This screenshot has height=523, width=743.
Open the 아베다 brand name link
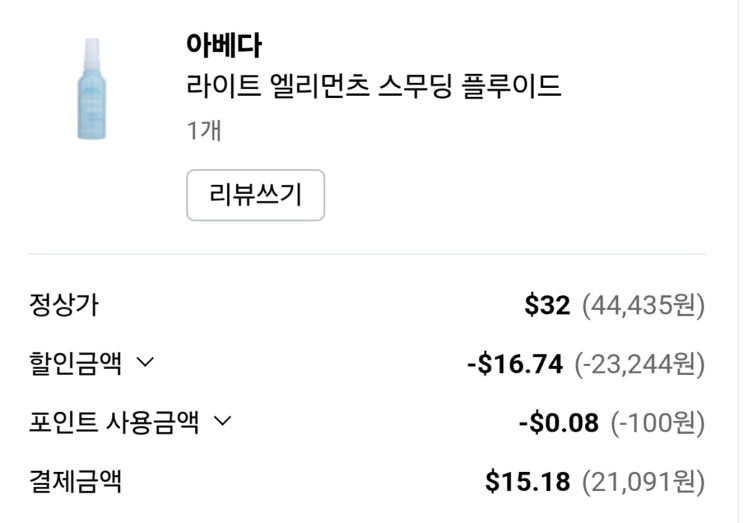pos(223,45)
